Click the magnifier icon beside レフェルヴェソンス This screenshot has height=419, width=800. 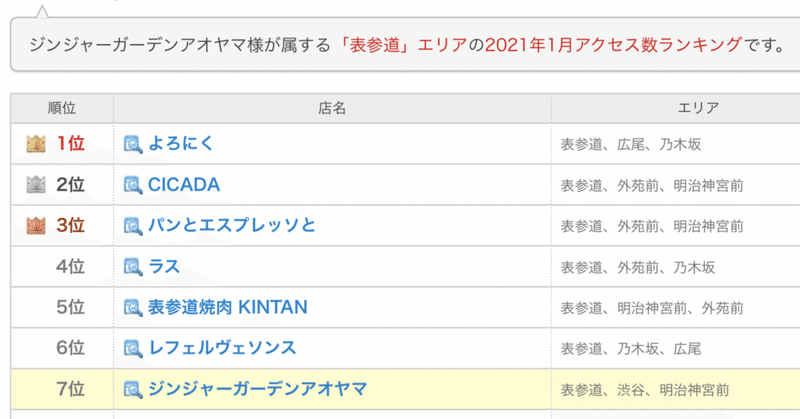coord(133,349)
